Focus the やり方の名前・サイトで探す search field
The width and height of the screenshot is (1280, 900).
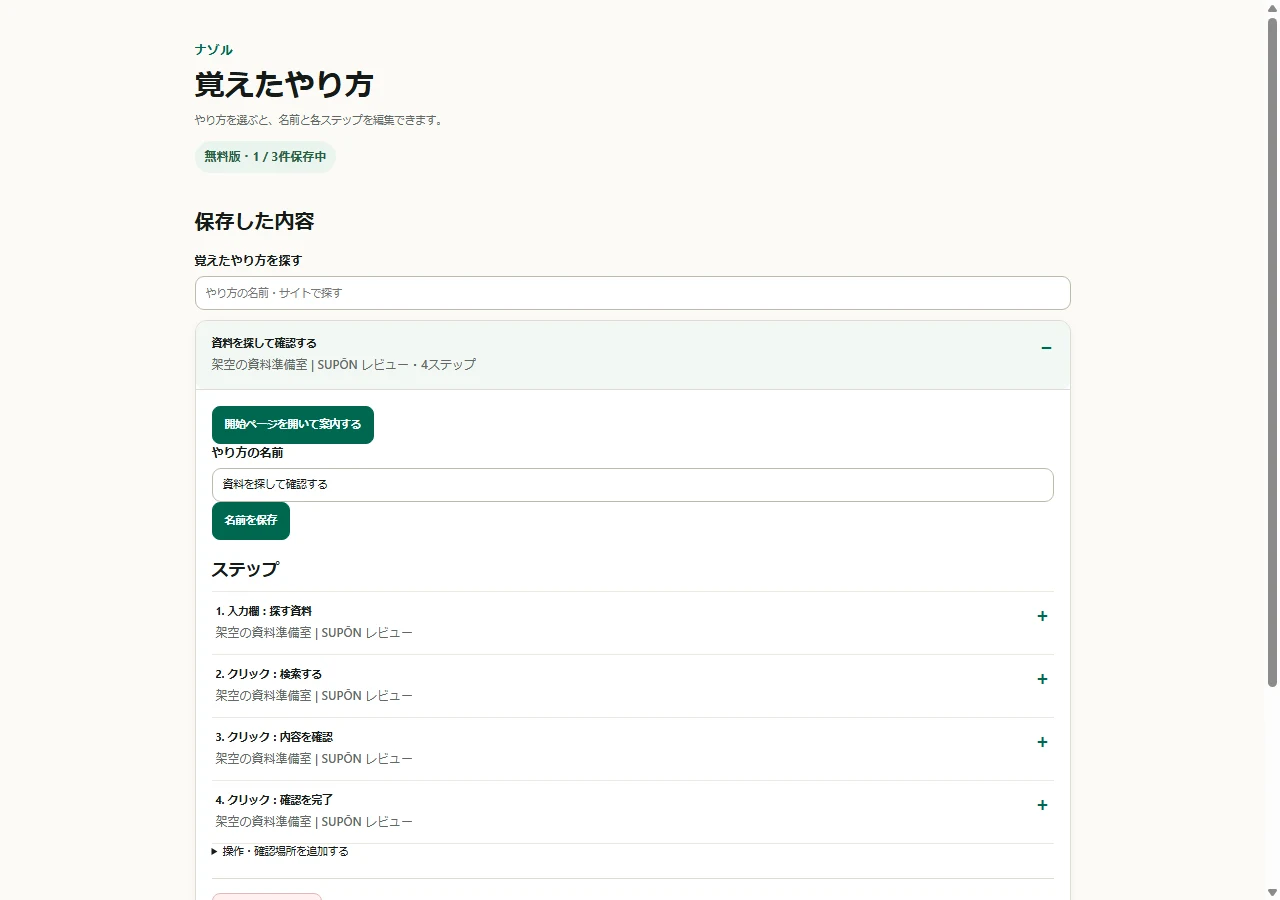(x=633, y=293)
